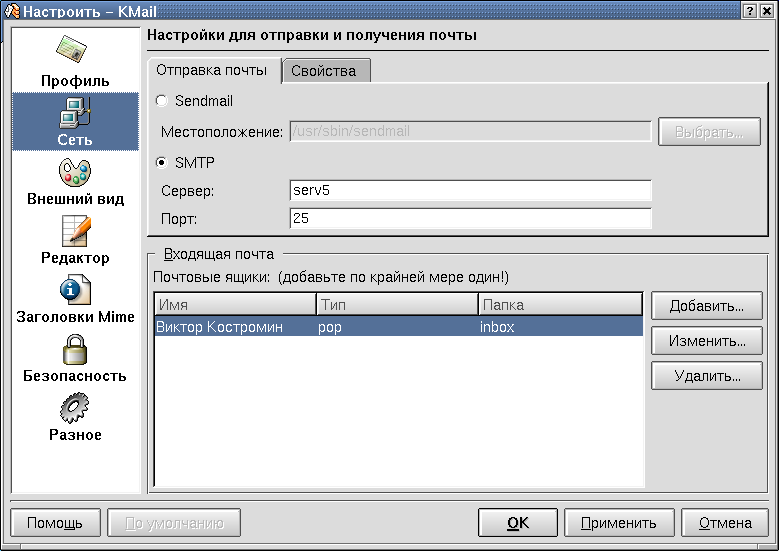Switch to the Отправка почты tab
Image resolution: width=779 pixels, height=551 pixels.
pos(212,71)
